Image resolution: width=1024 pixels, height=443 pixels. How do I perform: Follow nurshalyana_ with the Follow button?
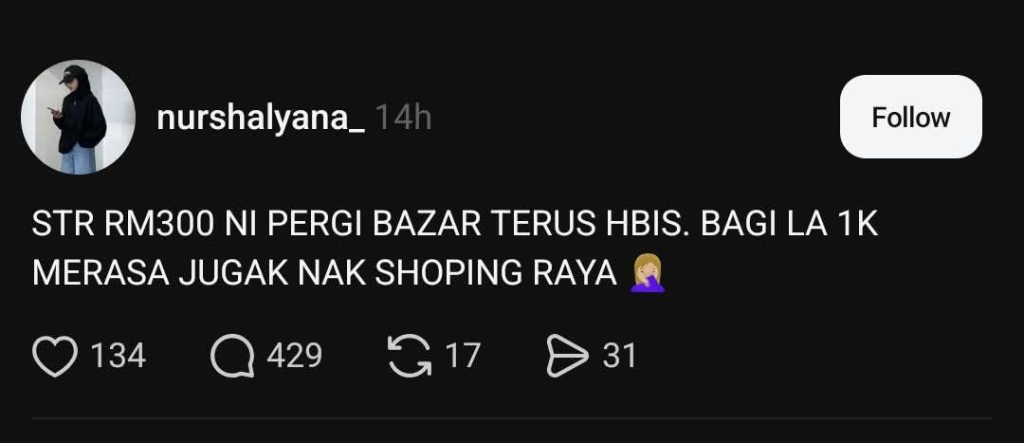[910, 117]
